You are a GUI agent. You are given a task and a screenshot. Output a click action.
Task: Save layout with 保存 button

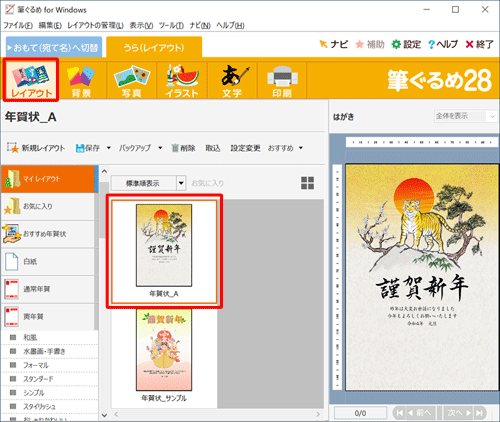[x=88, y=148]
